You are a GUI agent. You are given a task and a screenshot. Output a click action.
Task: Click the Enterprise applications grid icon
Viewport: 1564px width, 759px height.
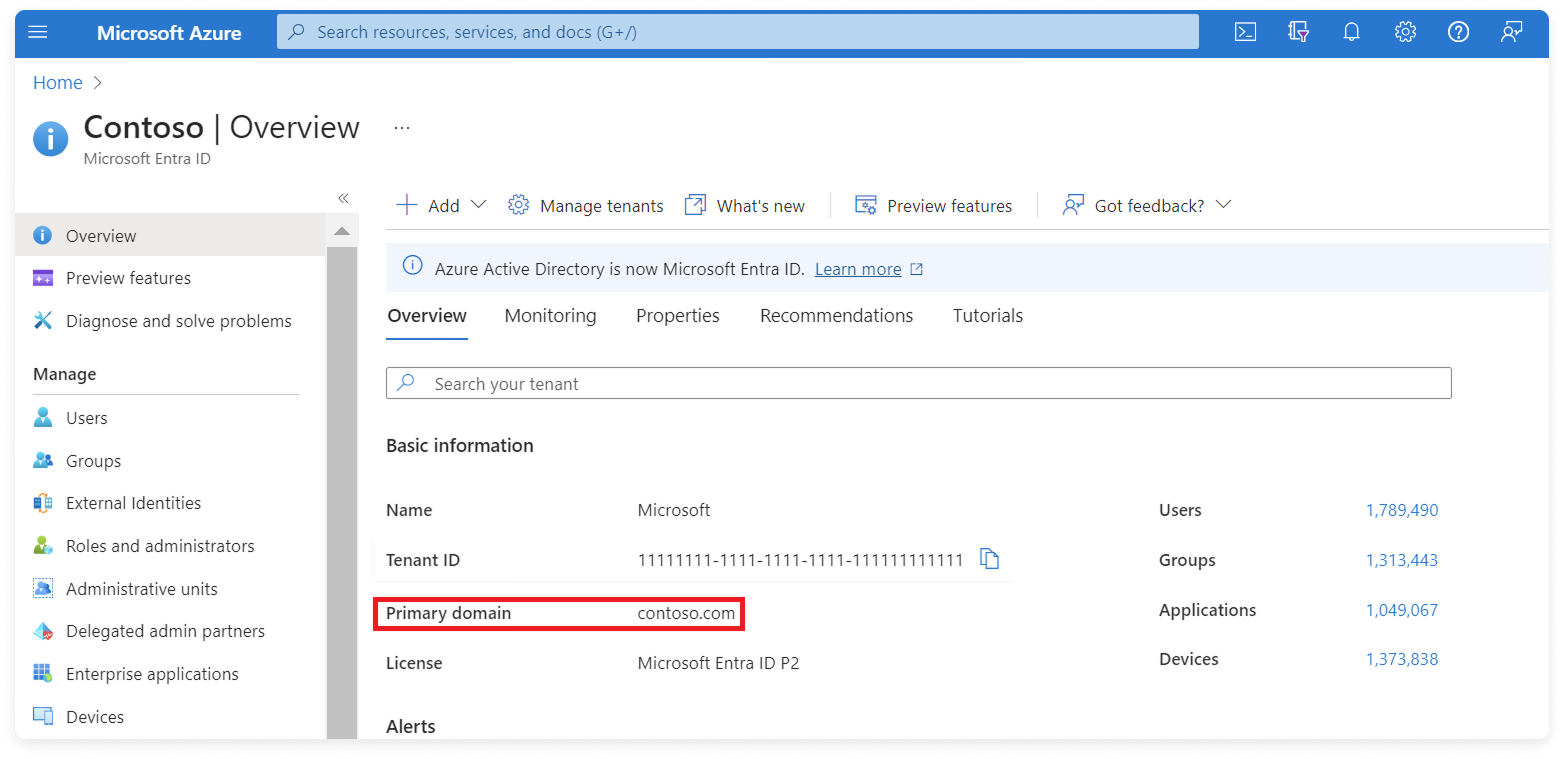[43, 674]
